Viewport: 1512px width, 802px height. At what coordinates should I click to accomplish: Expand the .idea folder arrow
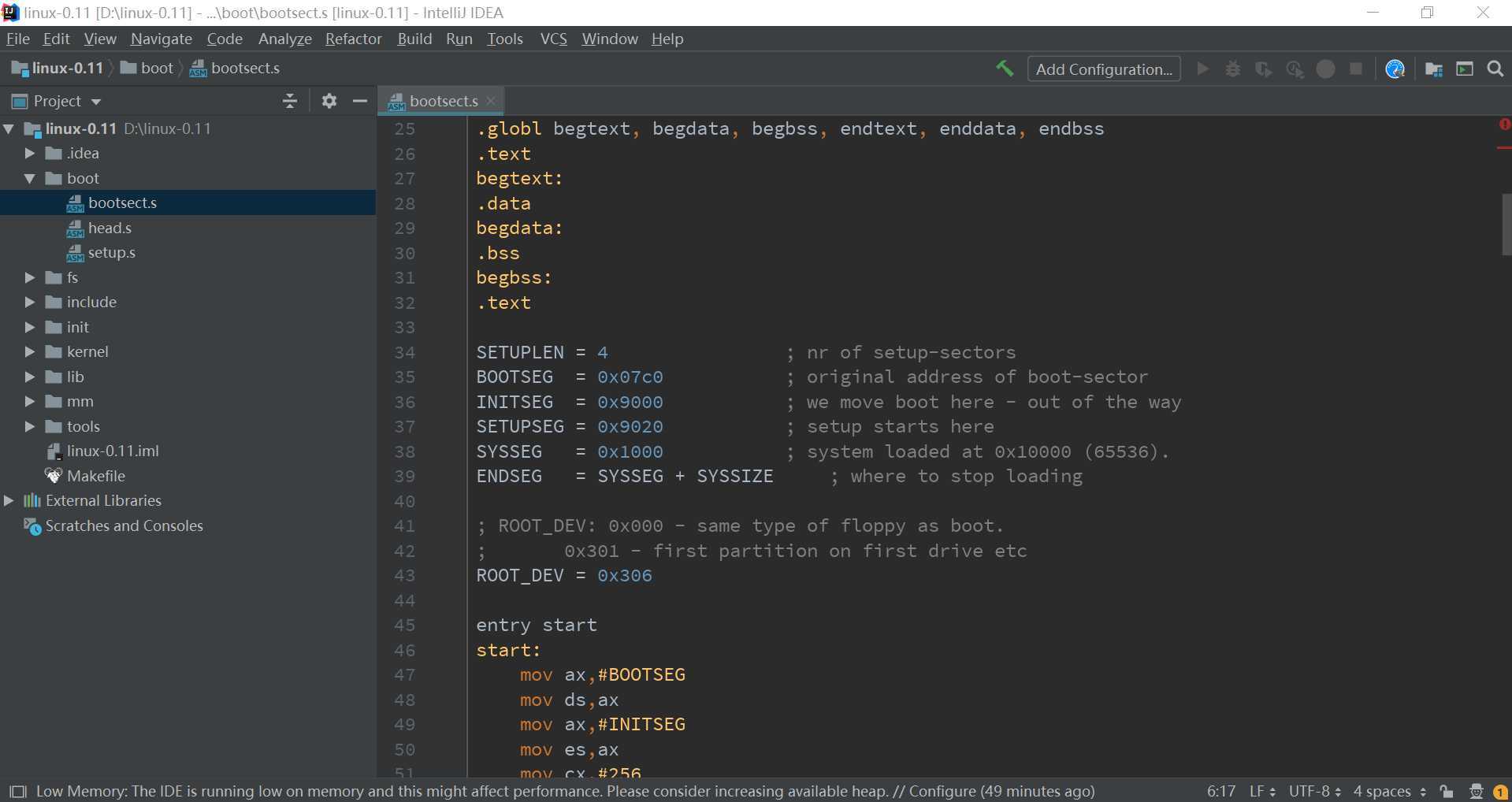[x=30, y=153]
